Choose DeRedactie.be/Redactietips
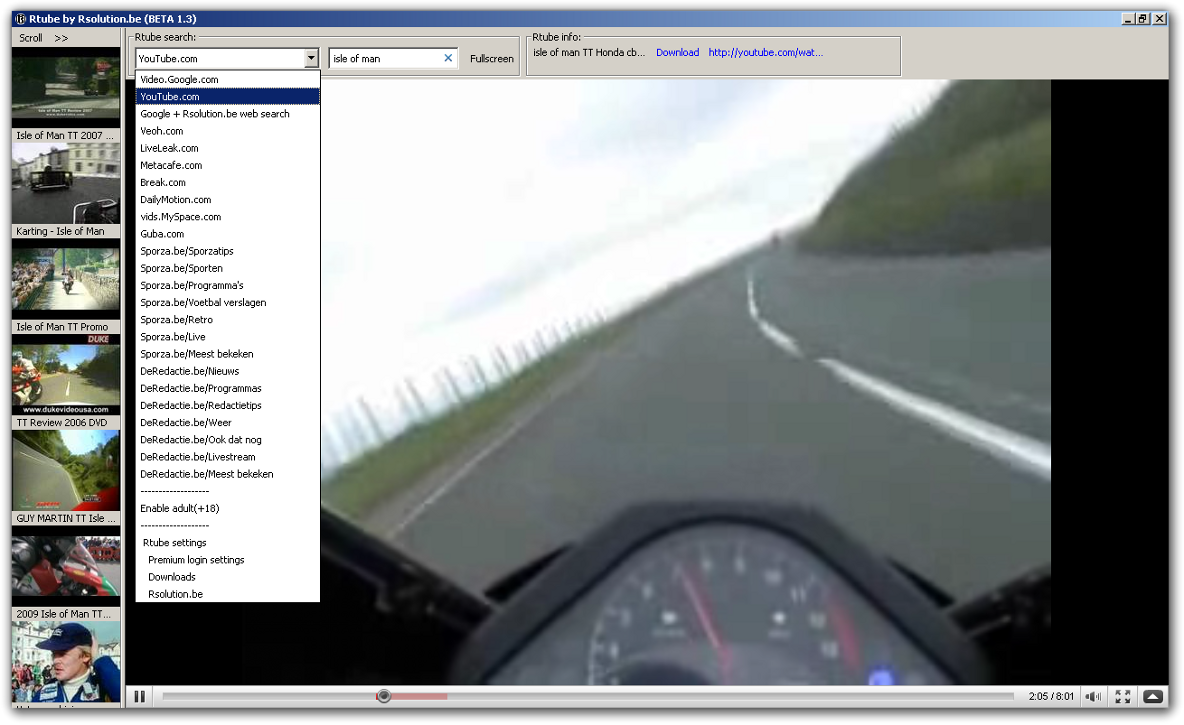The height and width of the screenshot is (725, 1184). pyautogui.click(x=227, y=406)
